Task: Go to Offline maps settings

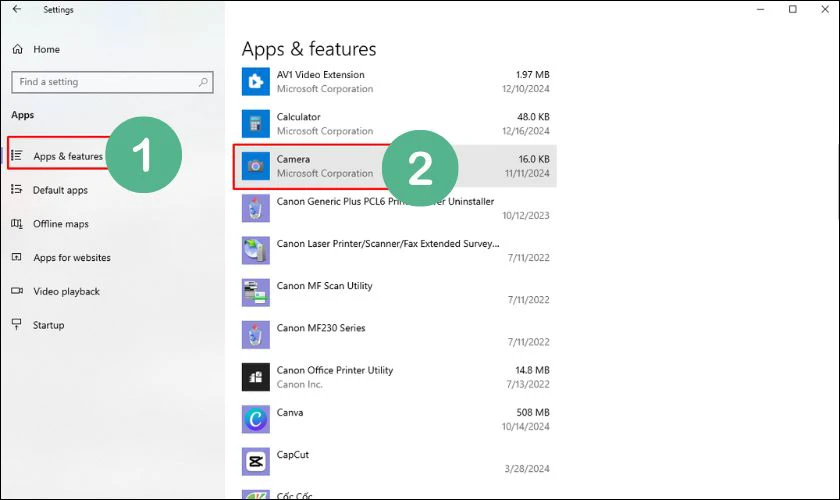Action: (x=61, y=223)
